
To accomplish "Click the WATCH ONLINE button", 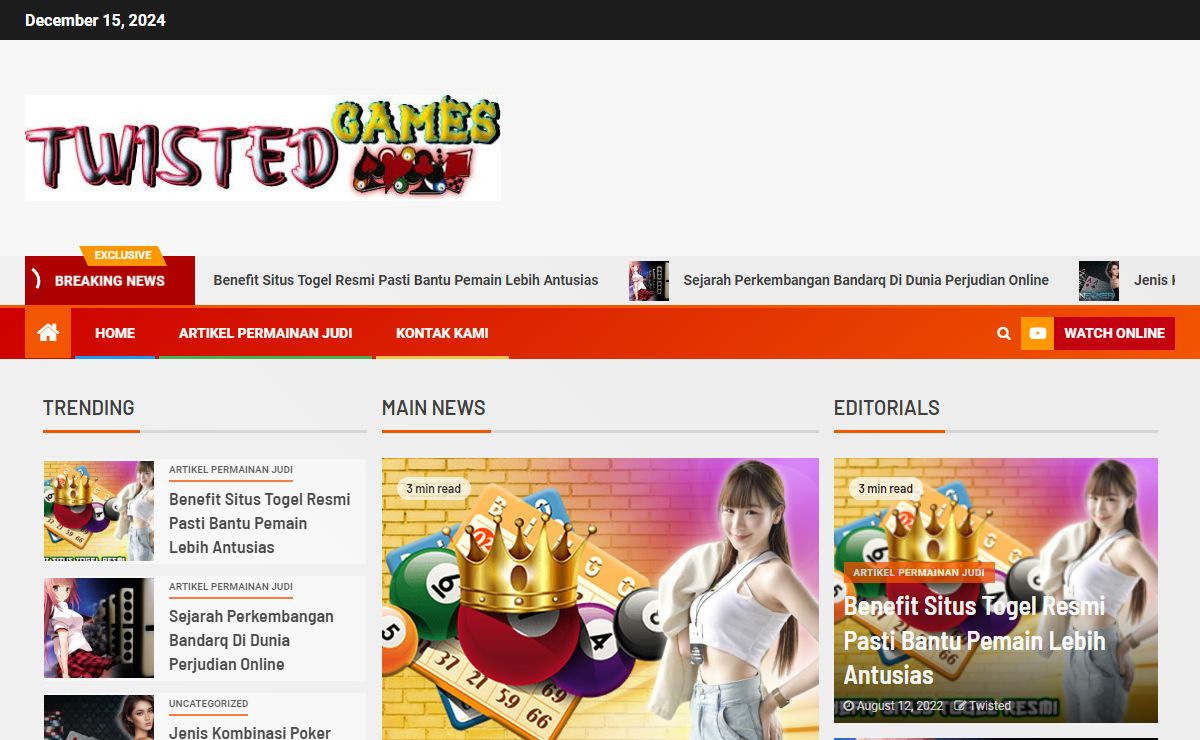I will pyautogui.click(x=1114, y=333).
